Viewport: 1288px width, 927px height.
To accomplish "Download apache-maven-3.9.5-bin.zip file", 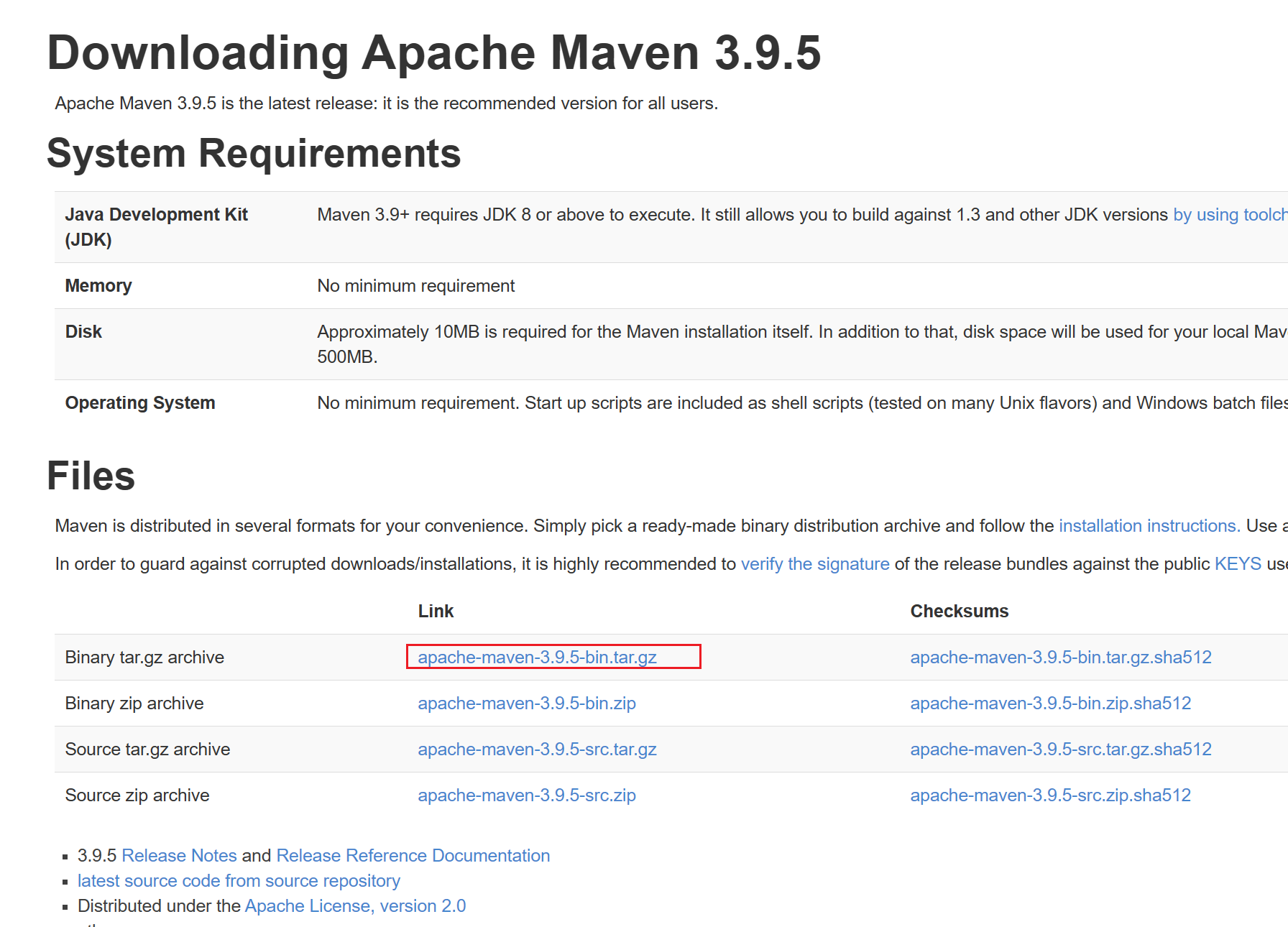I will 526,704.
